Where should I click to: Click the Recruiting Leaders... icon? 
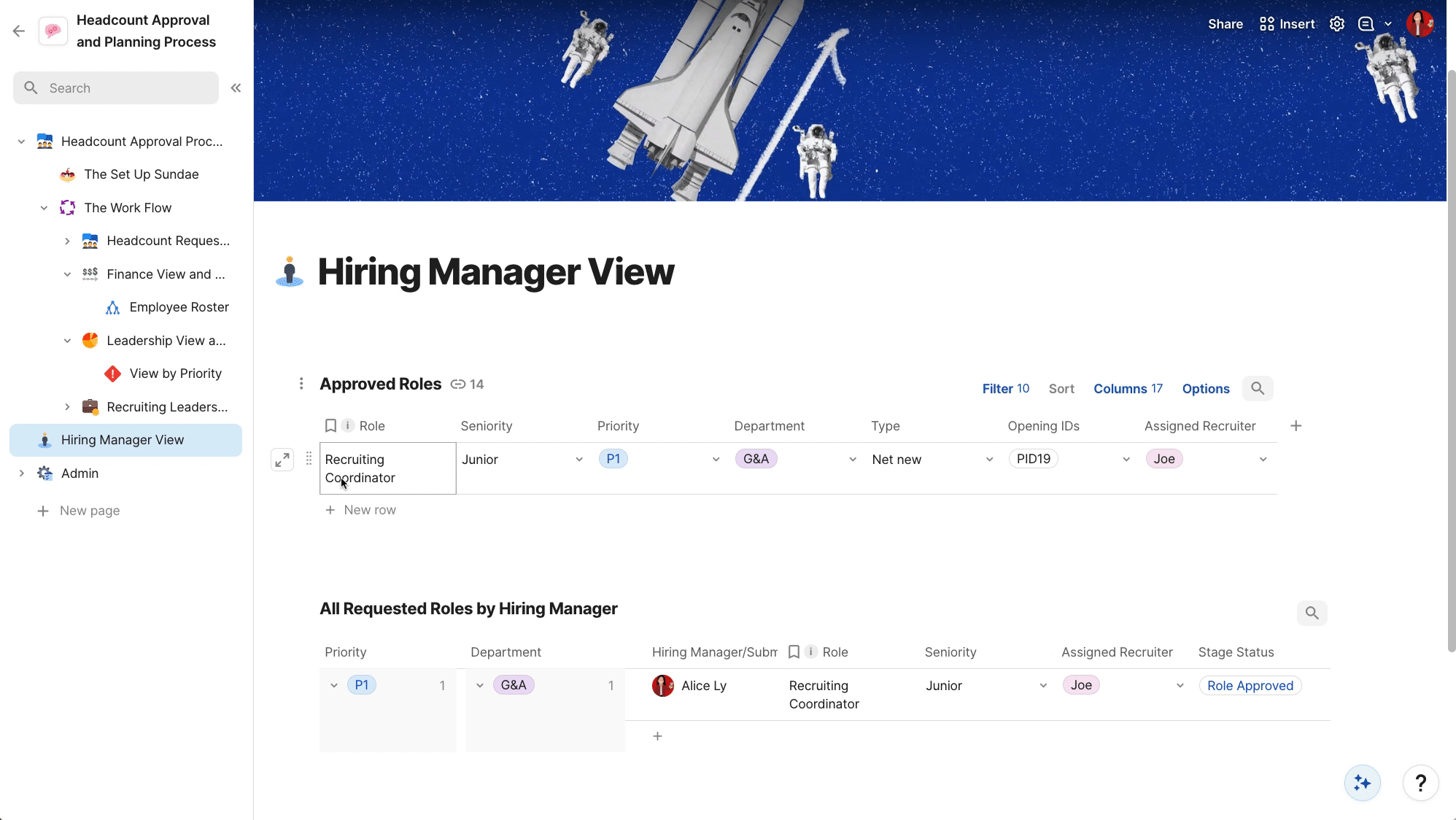[x=90, y=407]
